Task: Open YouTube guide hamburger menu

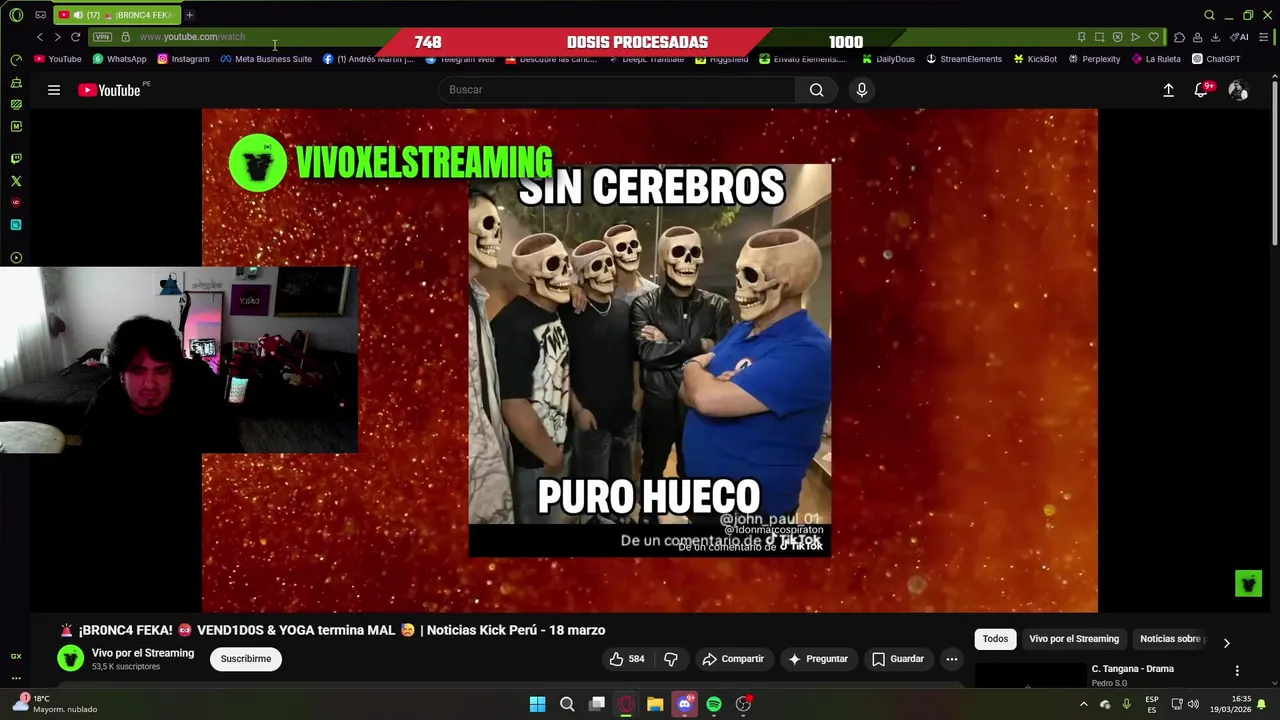Action: click(54, 90)
